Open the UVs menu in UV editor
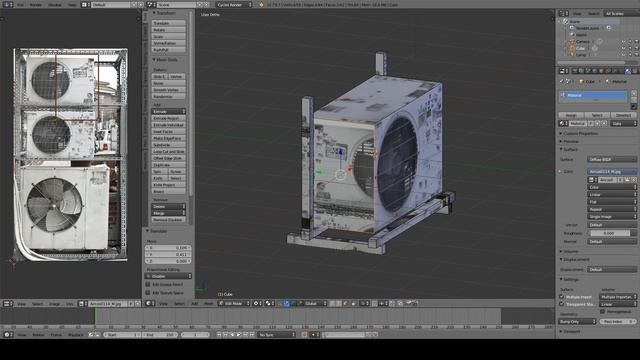 click(x=70, y=304)
